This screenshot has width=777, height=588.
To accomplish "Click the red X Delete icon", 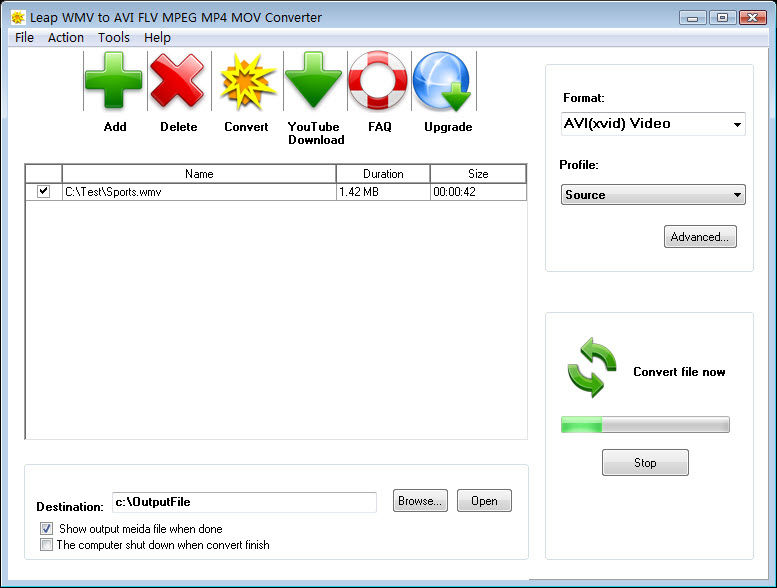I will 177,81.
